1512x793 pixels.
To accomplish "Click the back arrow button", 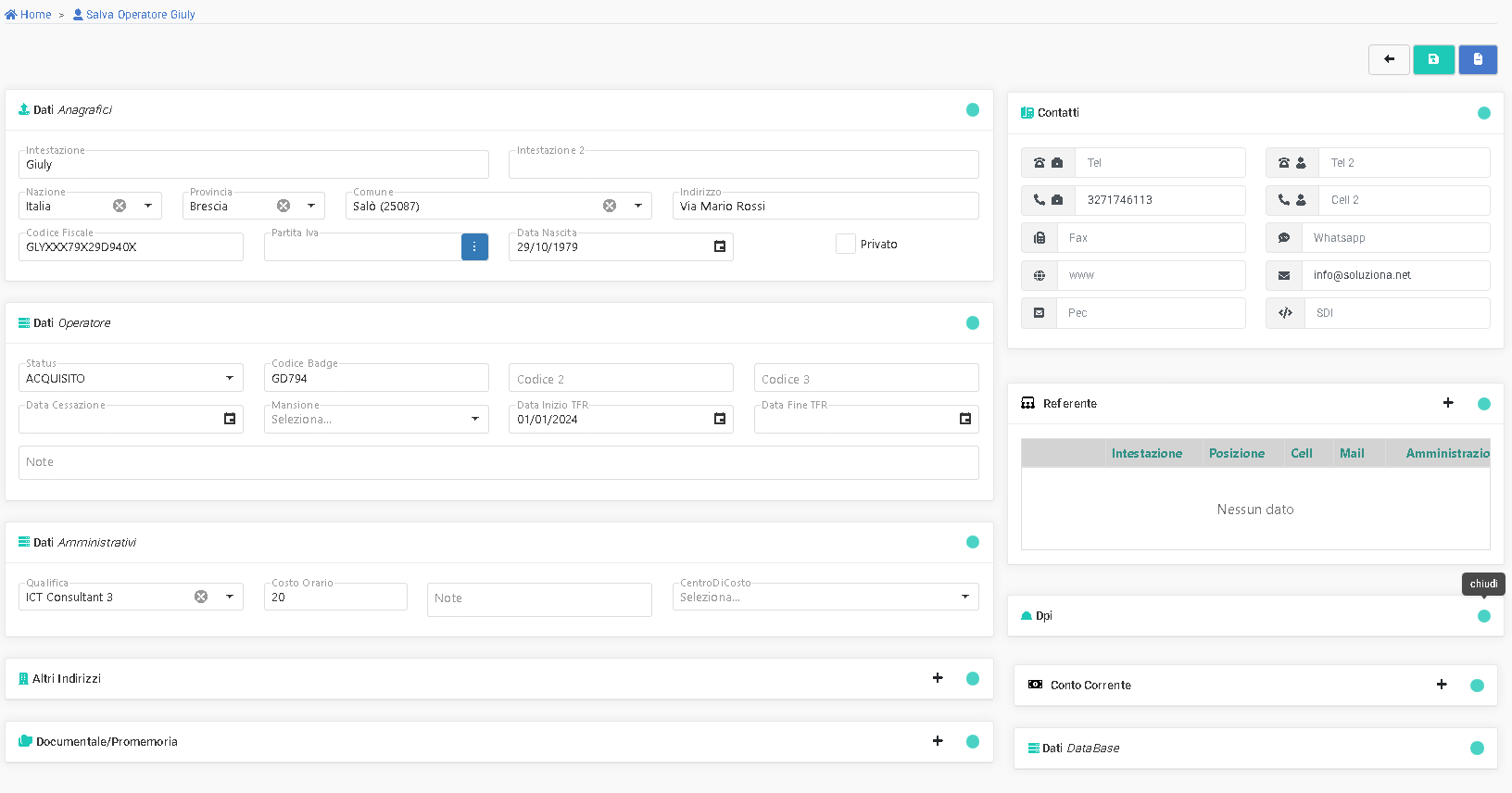I will coord(1389,59).
